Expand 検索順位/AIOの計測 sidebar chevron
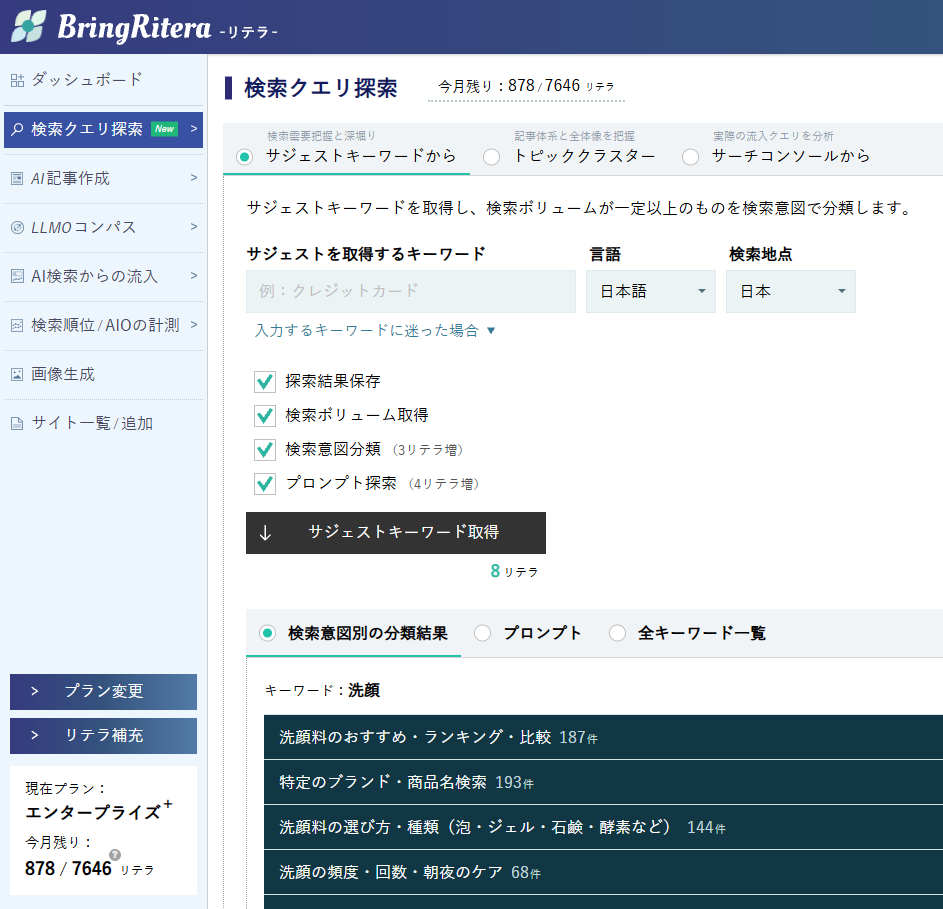This screenshot has width=943, height=909. point(194,325)
